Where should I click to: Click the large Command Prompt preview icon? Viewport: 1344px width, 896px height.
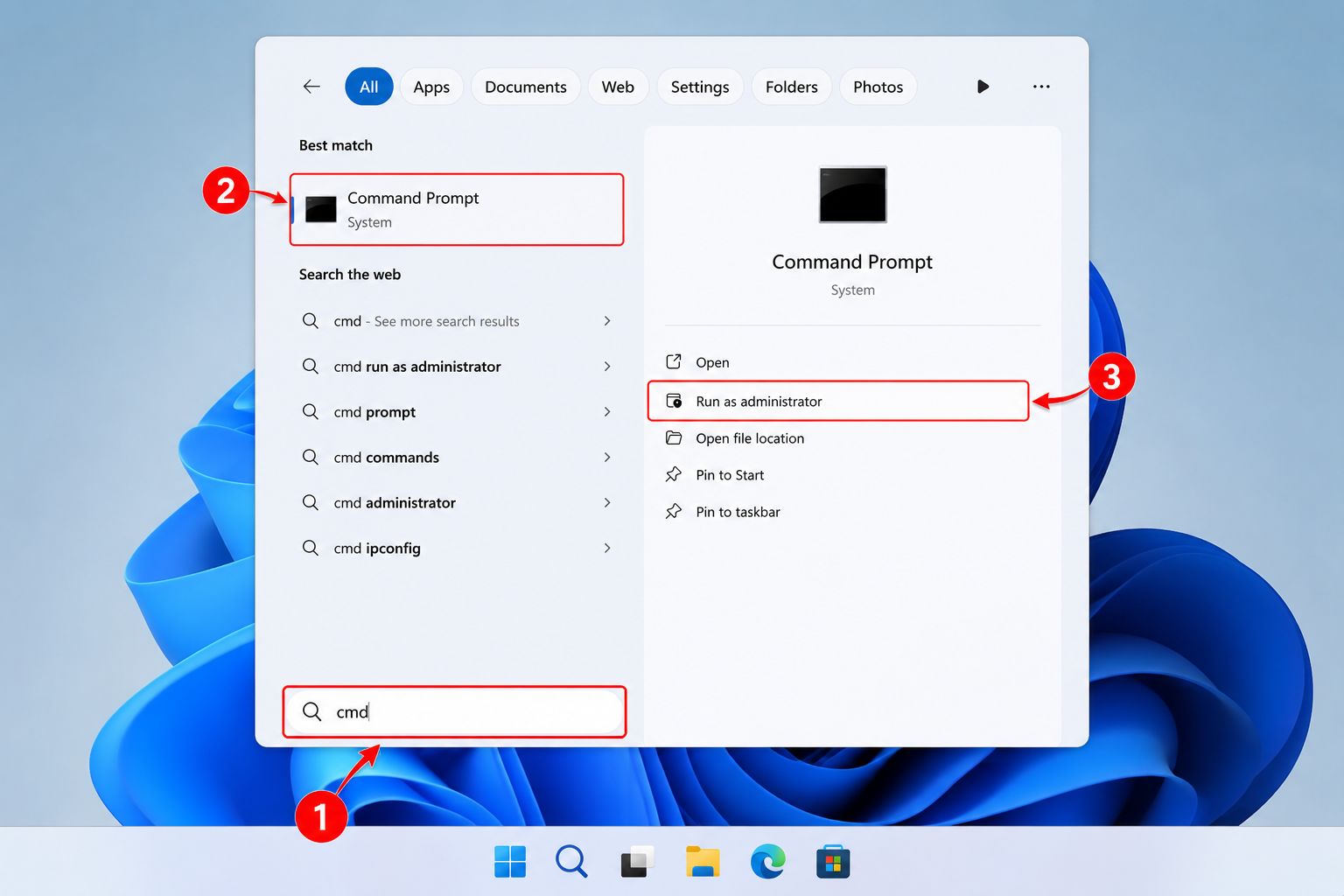tap(852, 194)
